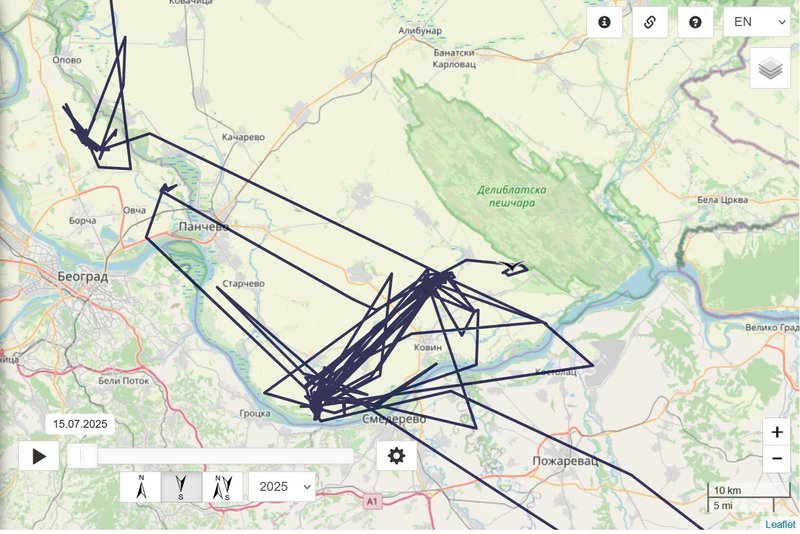Zoom out with the minus button

[x=777, y=459]
